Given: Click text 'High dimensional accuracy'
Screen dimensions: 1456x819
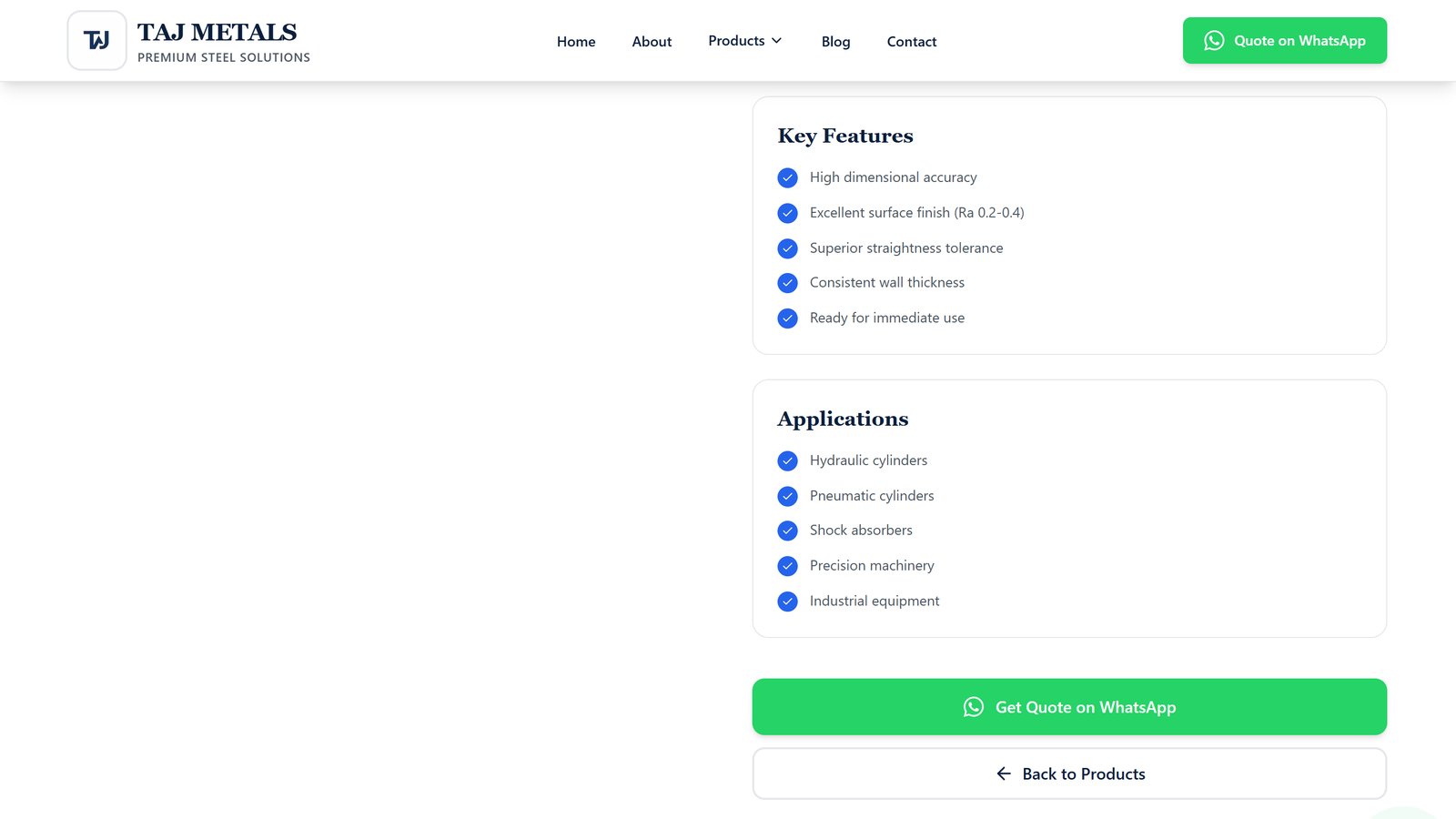Looking at the screenshot, I should (x=893, y=177).
